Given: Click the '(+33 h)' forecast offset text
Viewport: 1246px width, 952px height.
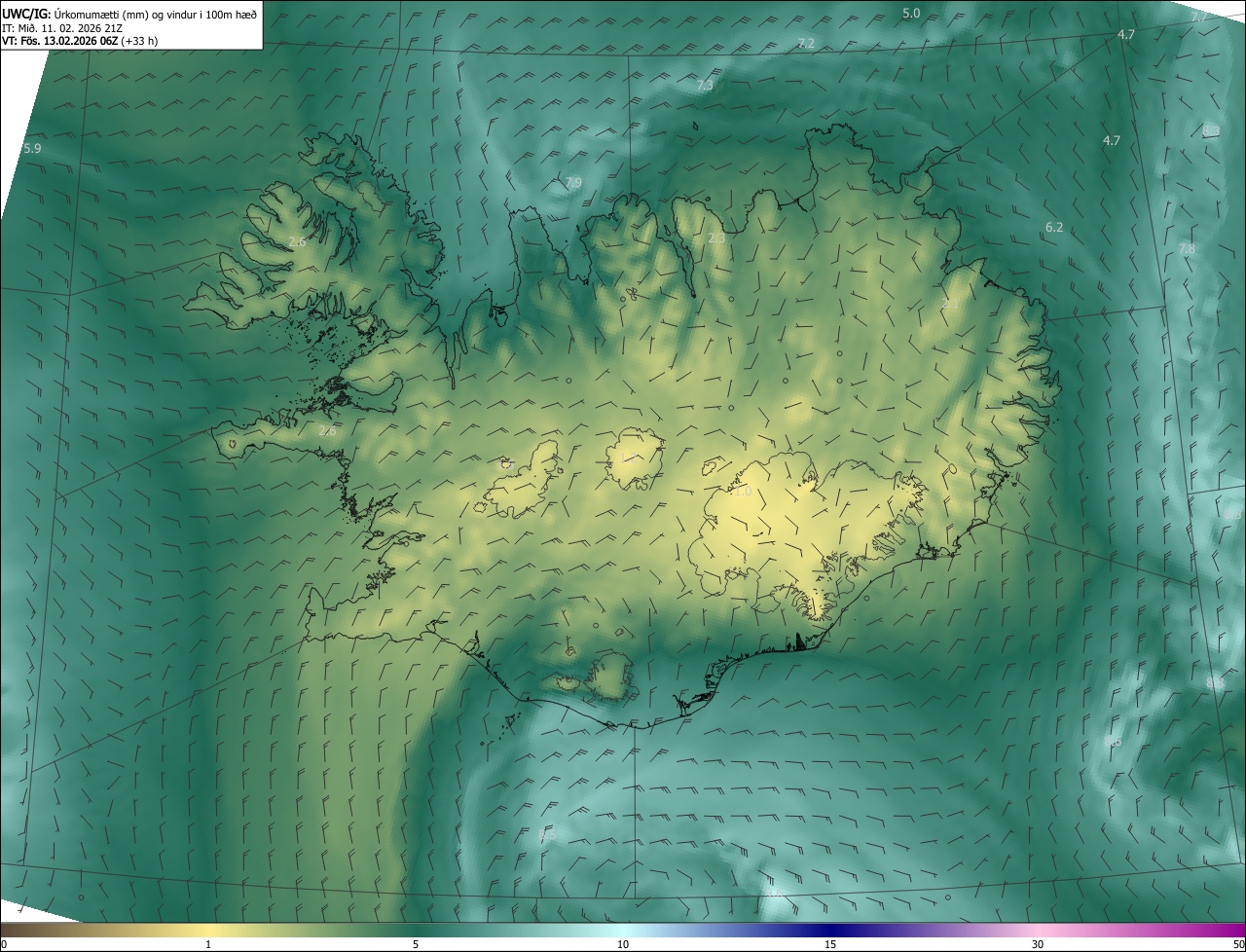Looking at the screenshot, I should 140,41.
